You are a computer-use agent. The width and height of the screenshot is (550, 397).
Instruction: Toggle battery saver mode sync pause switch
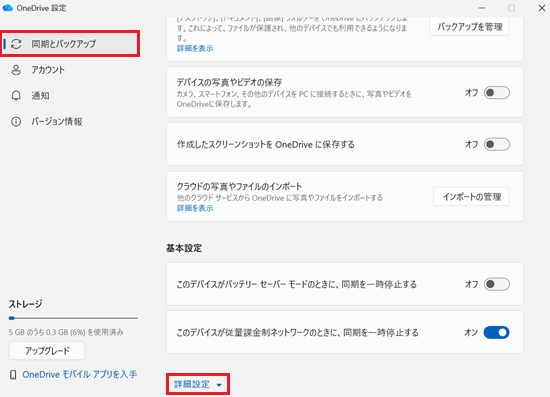tap(497, 284)
